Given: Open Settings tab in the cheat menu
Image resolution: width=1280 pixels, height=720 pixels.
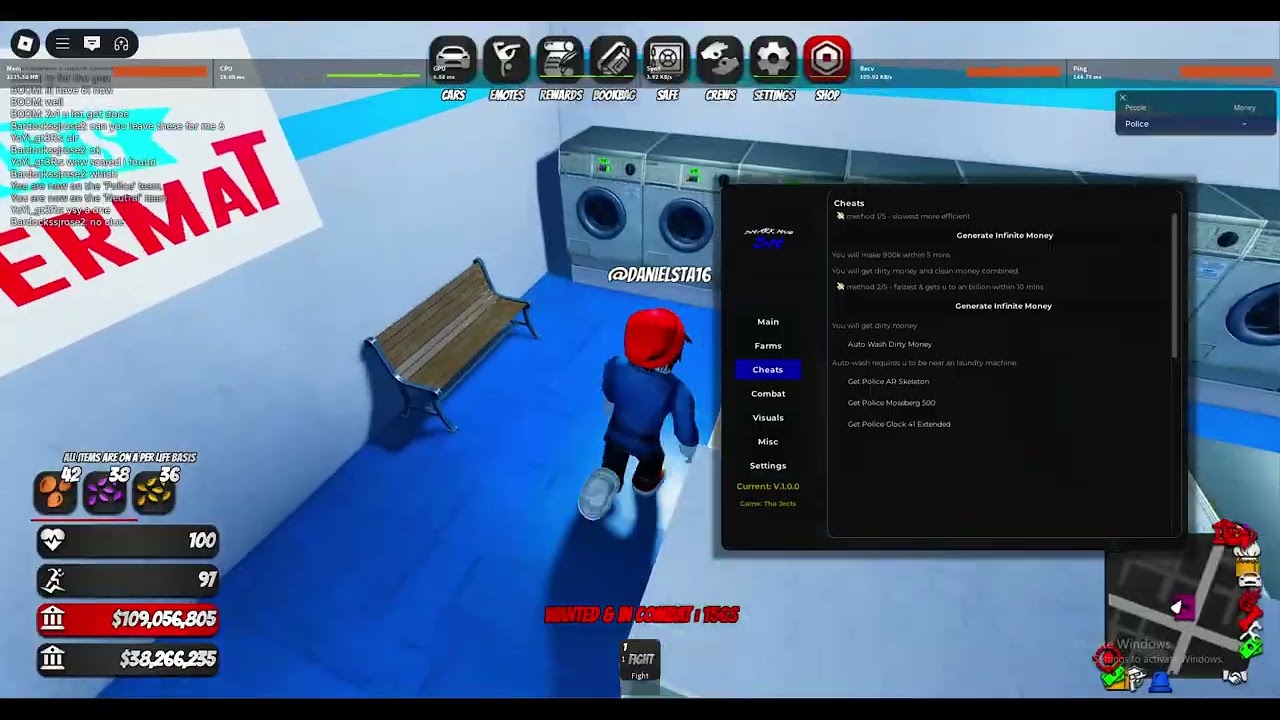Looking at the screenshot, I should tap(768, 466).
